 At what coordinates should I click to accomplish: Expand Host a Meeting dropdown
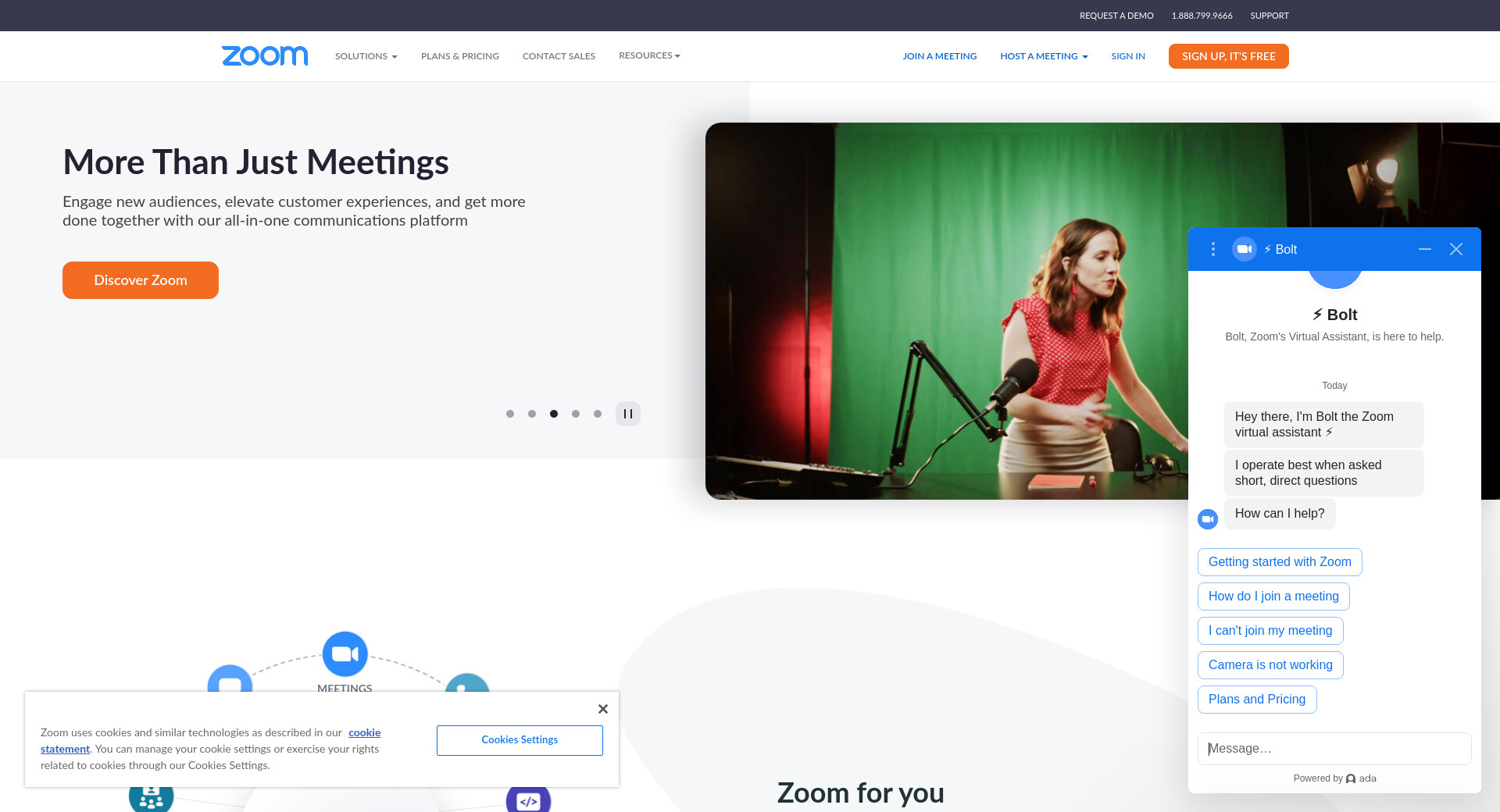(1043, 56)
